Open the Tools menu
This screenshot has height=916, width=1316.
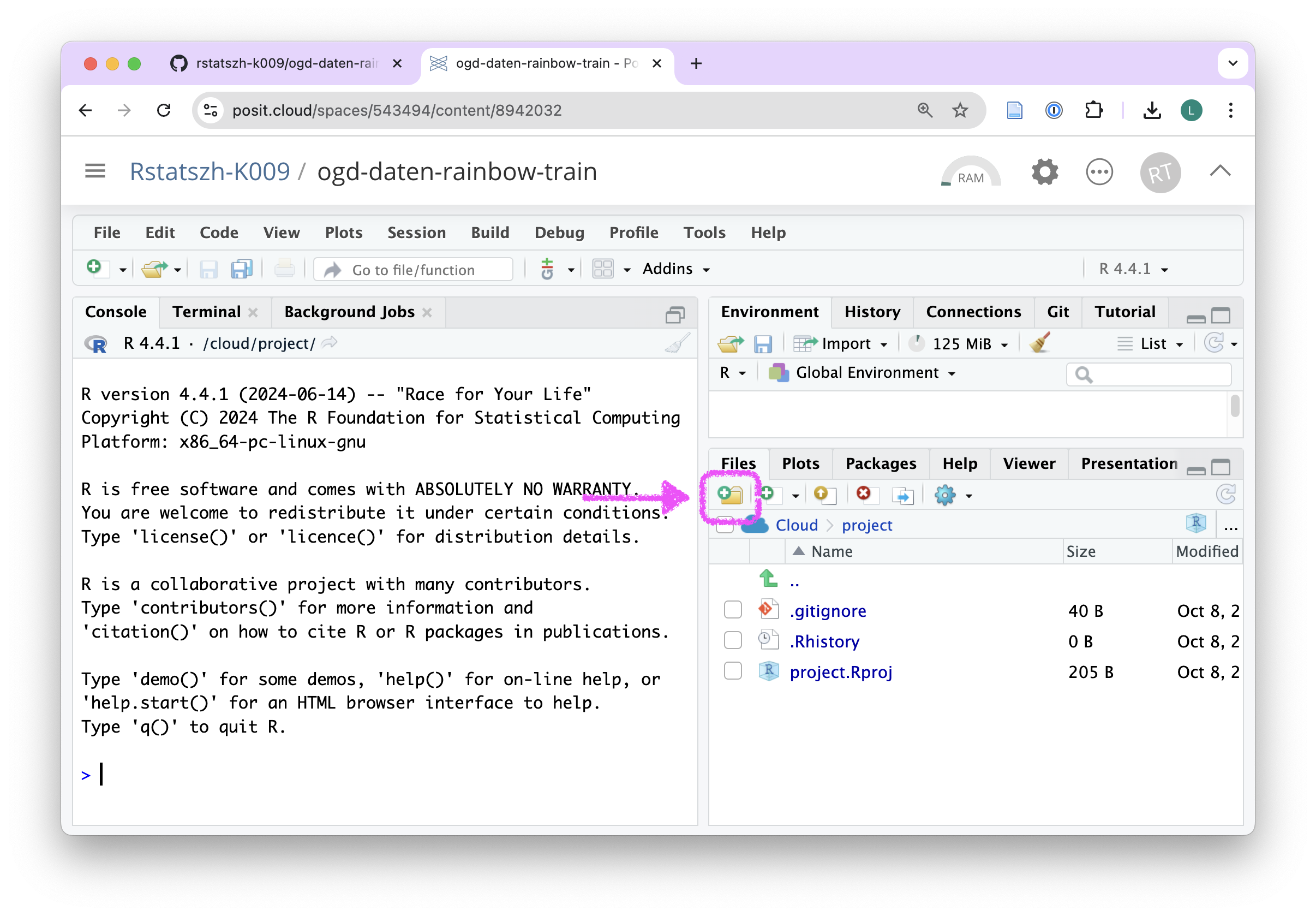click(704, 233)
